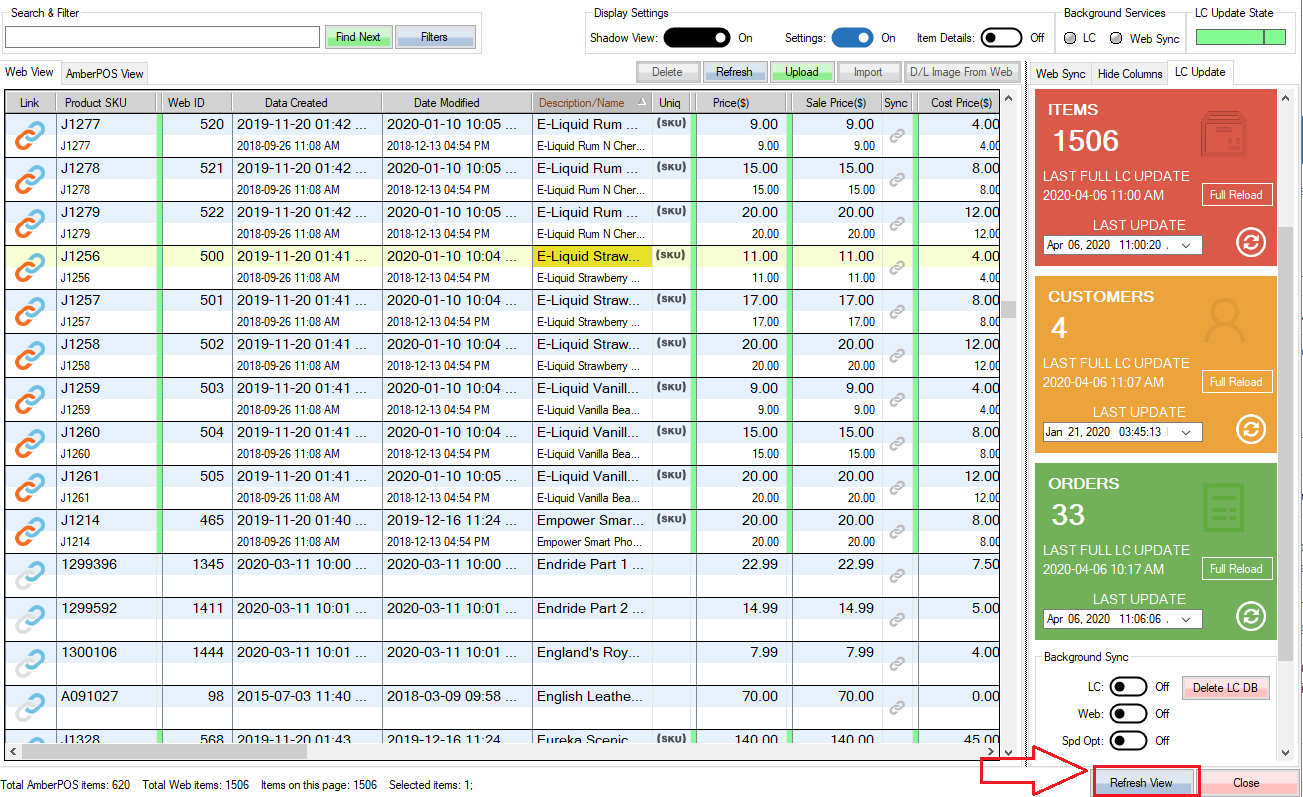Viewport: 1303px width, 797px height.
Task: Select the LC background service radio
Action: coord(1070,38)
